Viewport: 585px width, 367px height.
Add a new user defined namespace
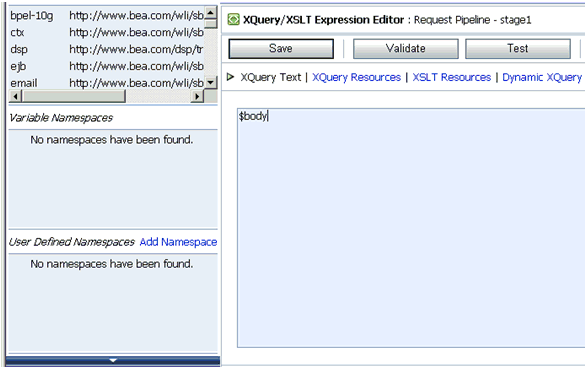tap(178, 242)
